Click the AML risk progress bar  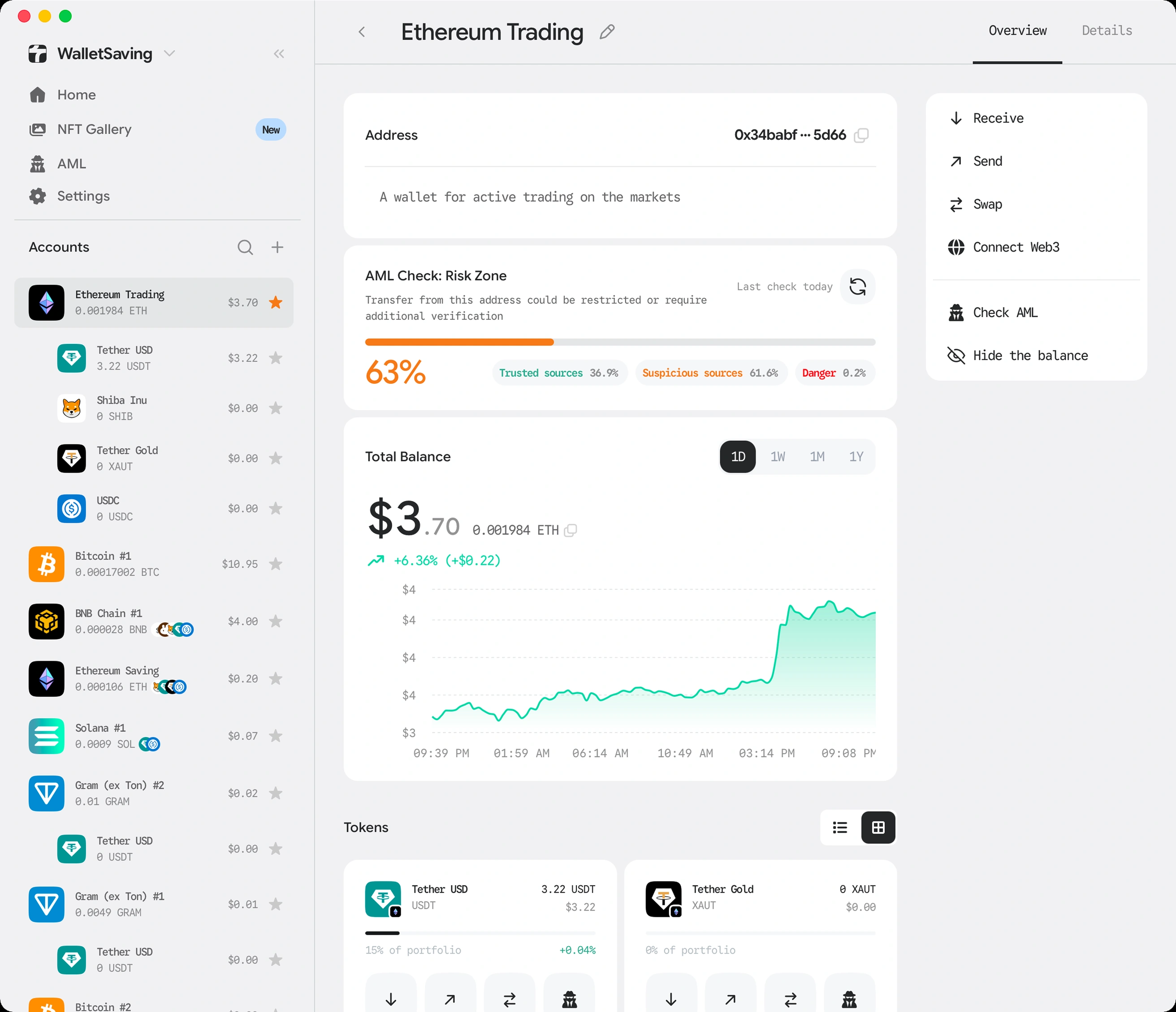coord(620,343)
